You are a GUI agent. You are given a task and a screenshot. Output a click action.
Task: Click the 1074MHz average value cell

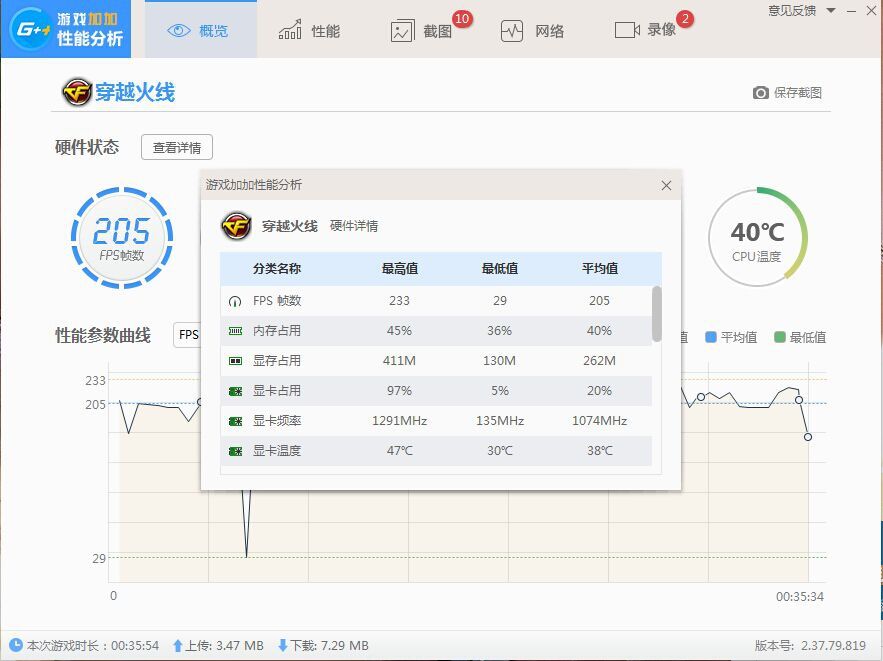point(599,421)
